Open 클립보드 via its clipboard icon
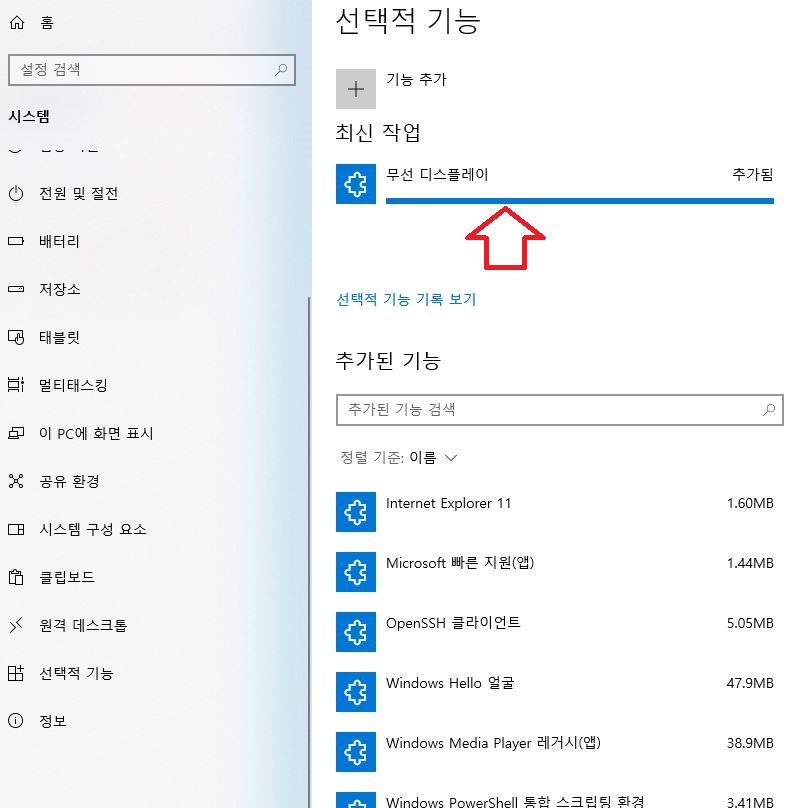Image resolution: width=804 pixels, height=808 pixels. [18, 577]
